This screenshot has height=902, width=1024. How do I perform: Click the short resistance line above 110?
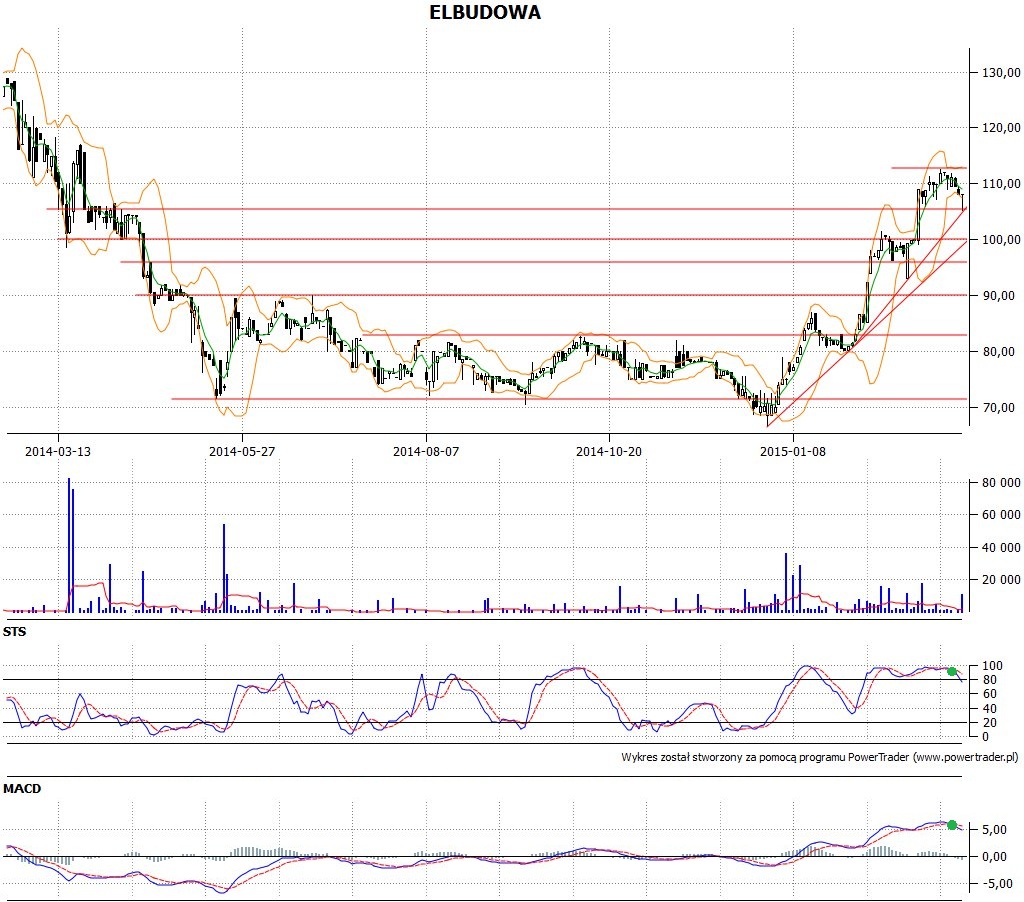(929, 168)
